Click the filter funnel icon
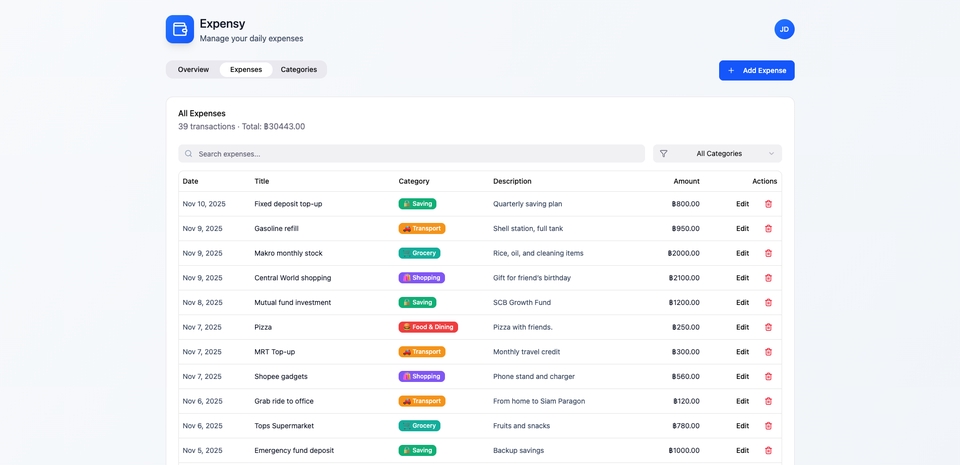960x465 pixels. point(664,154)
